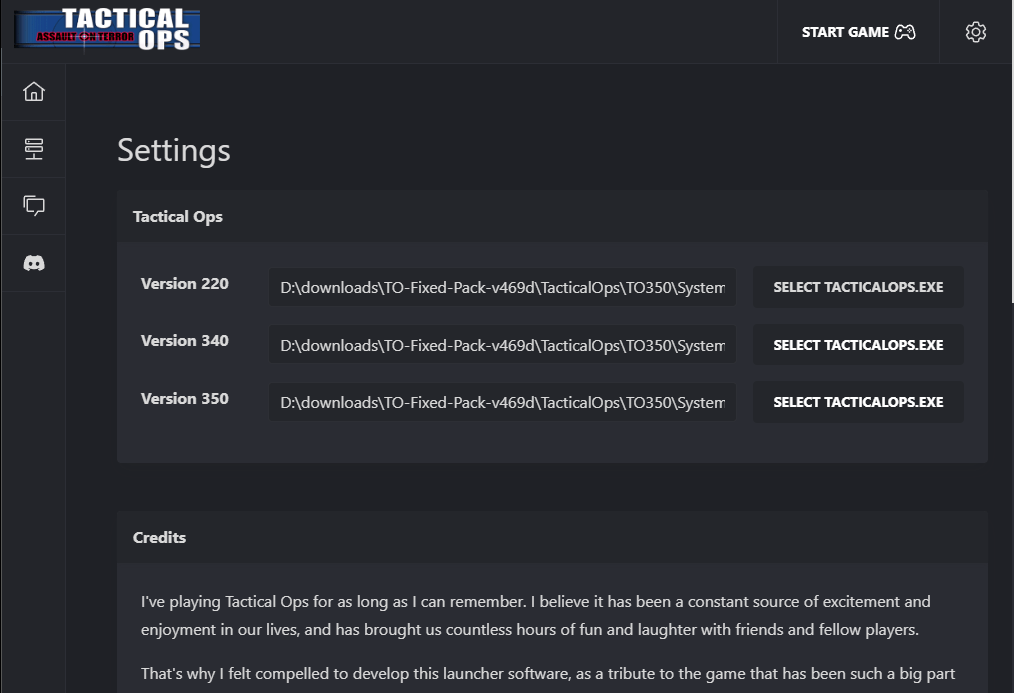
Task: Click the Credits section header
Action: click(x=160, y=538)
